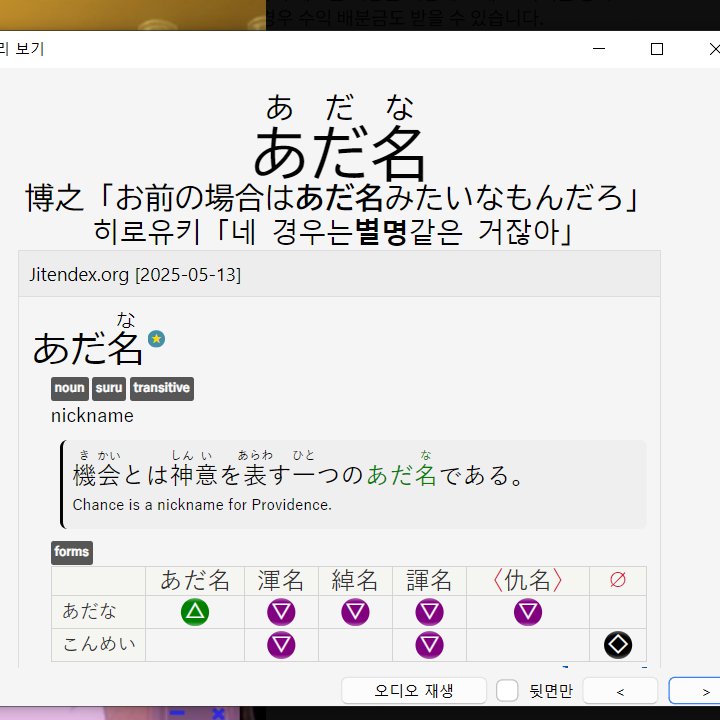Click the 綽名 column header
This screenshot has width=720, height=720.
pos(355,580)
